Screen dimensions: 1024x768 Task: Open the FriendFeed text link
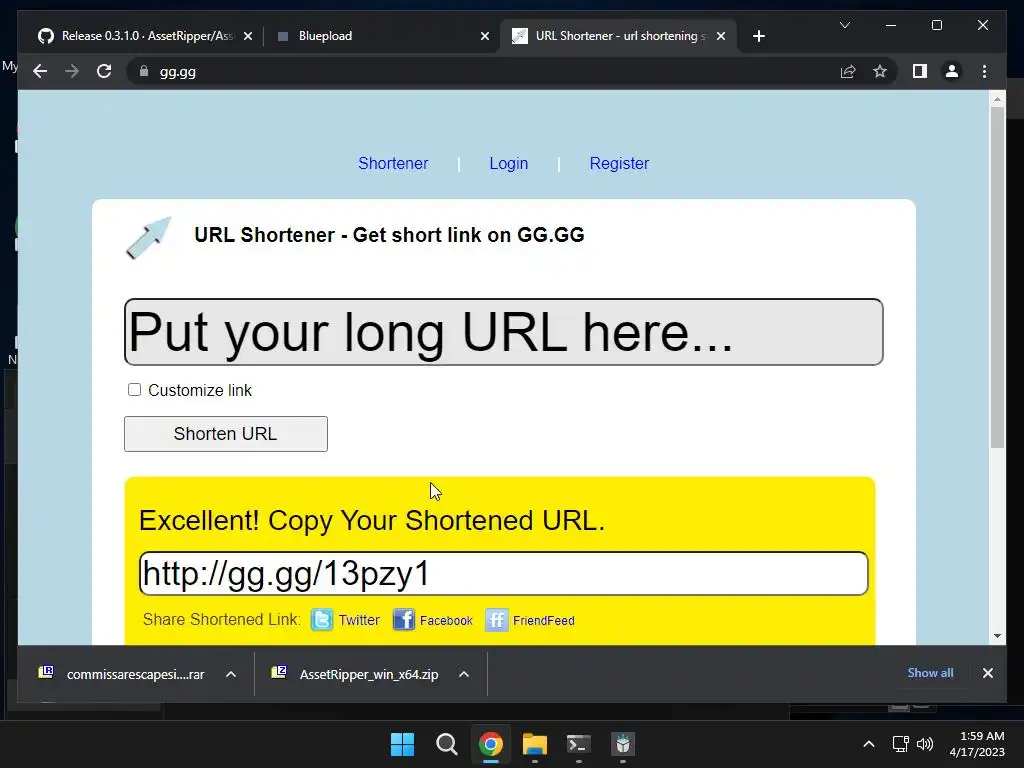(x=543, y=620)
